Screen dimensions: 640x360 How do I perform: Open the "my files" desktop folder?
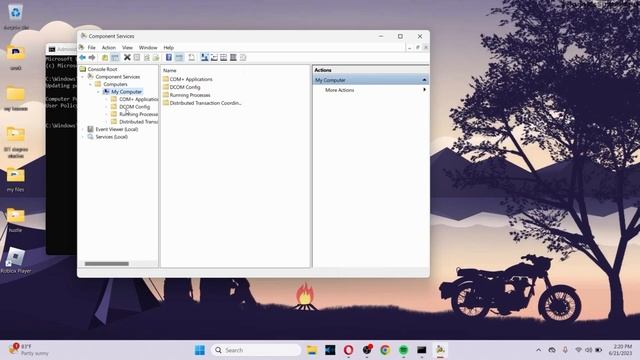coord(16,180)
